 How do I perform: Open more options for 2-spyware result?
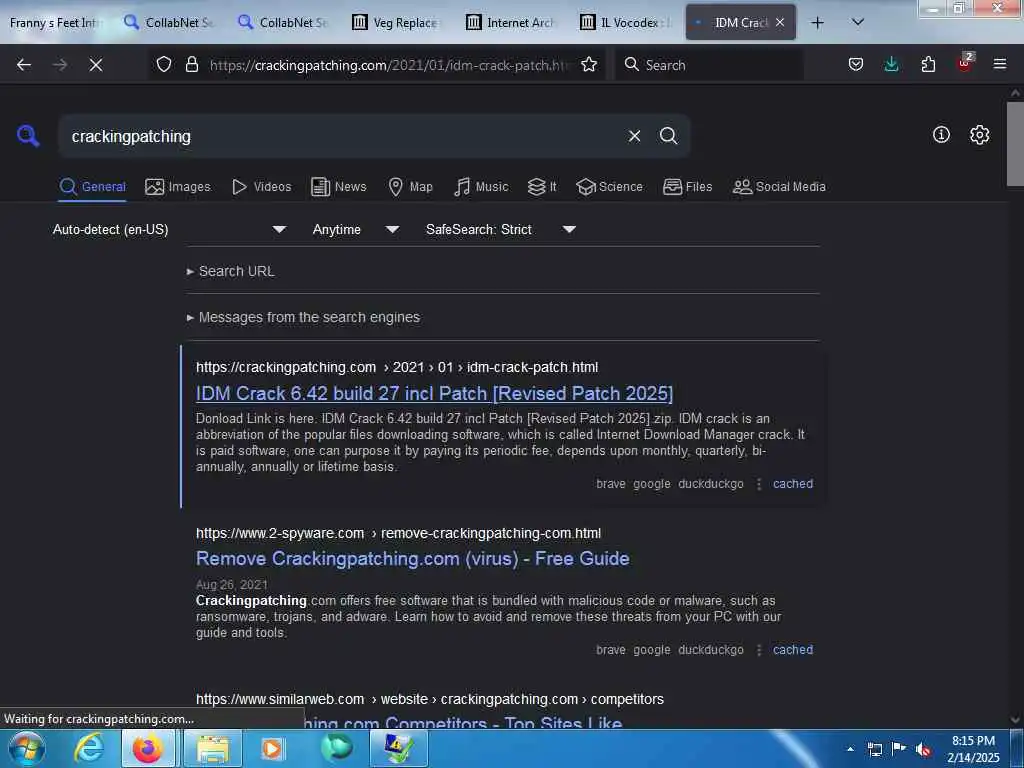[759, 650]
